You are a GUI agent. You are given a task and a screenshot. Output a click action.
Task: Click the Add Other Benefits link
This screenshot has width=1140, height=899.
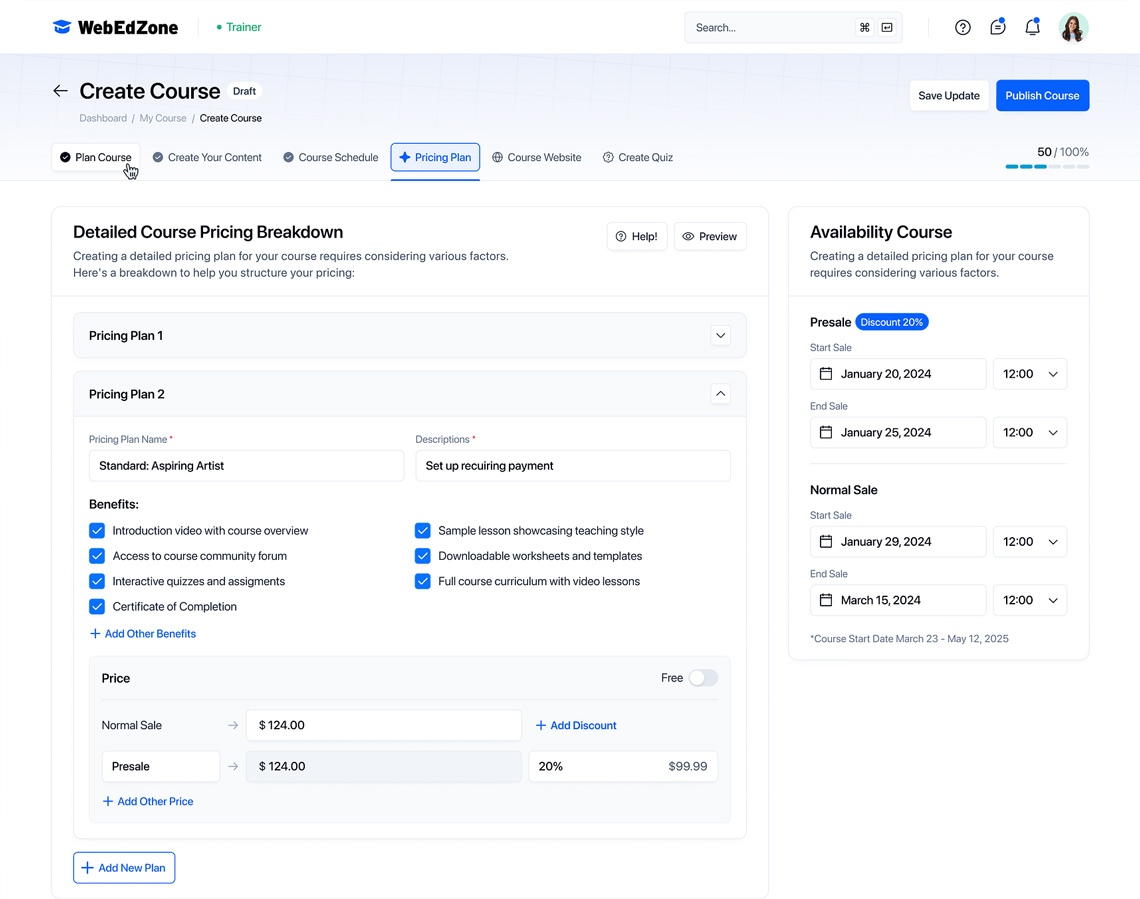[143, 634]
